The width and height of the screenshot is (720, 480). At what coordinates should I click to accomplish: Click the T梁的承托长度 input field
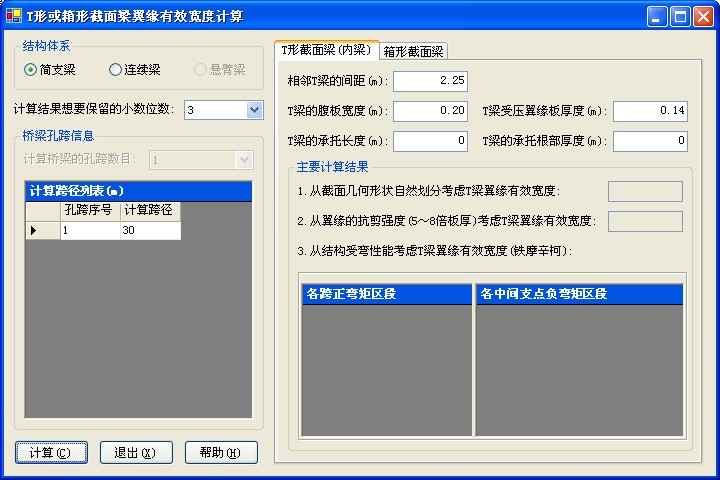pyautogui.click(x=430, y=141)
